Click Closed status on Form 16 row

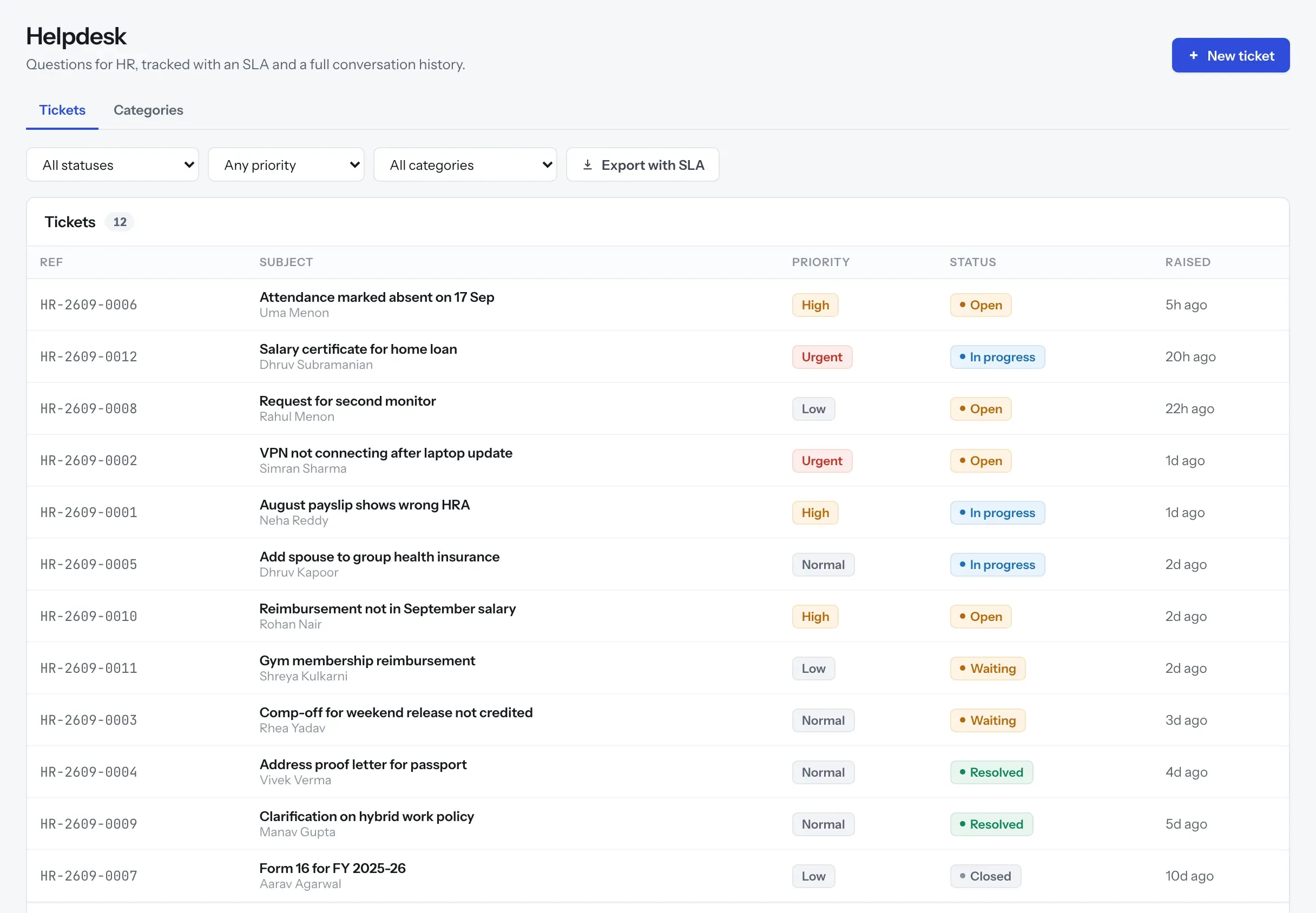pyautogui.click(x=986, y=876)
